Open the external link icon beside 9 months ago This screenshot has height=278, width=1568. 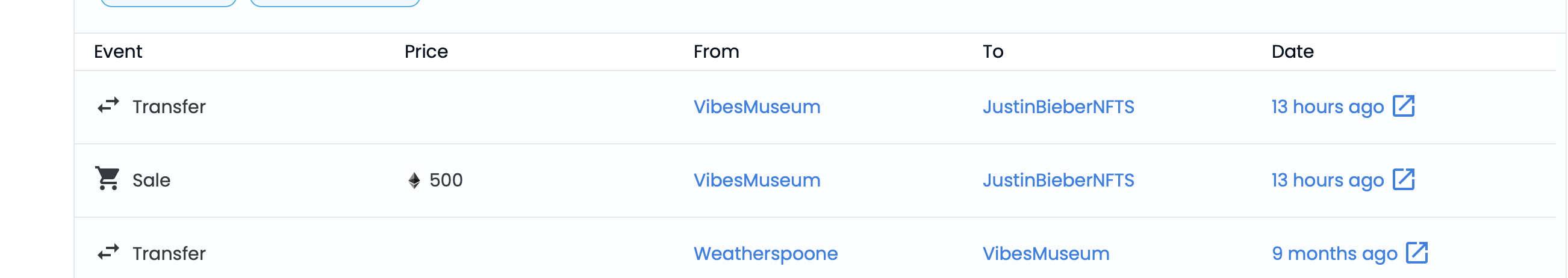coord(1416,253)
